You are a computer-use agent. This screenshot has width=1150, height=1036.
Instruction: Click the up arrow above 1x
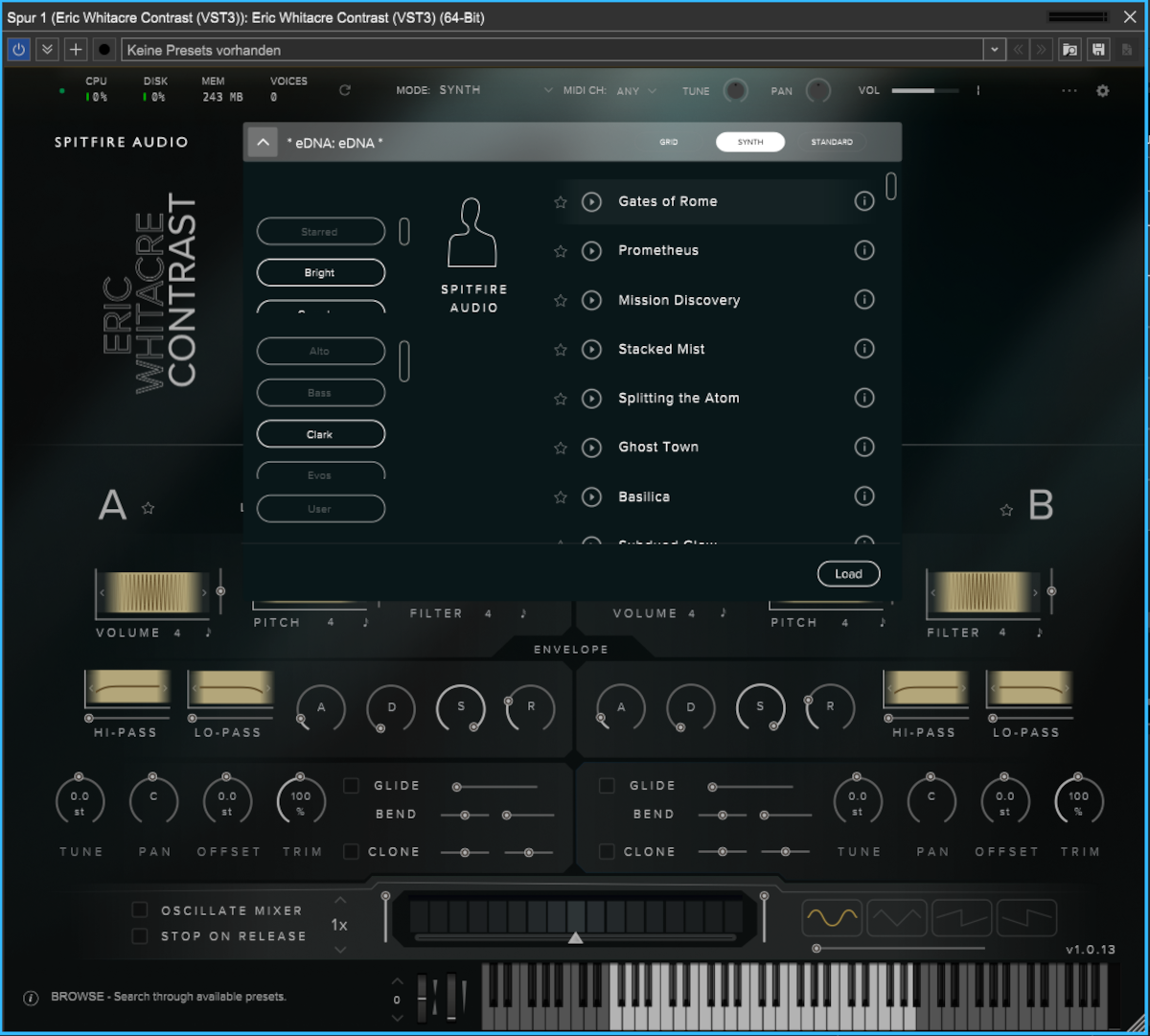point(340,901)
